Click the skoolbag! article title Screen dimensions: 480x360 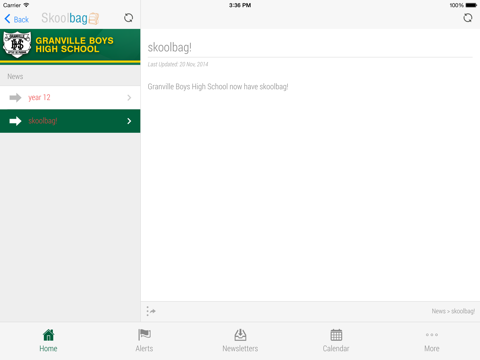click(x=170, y=47)
